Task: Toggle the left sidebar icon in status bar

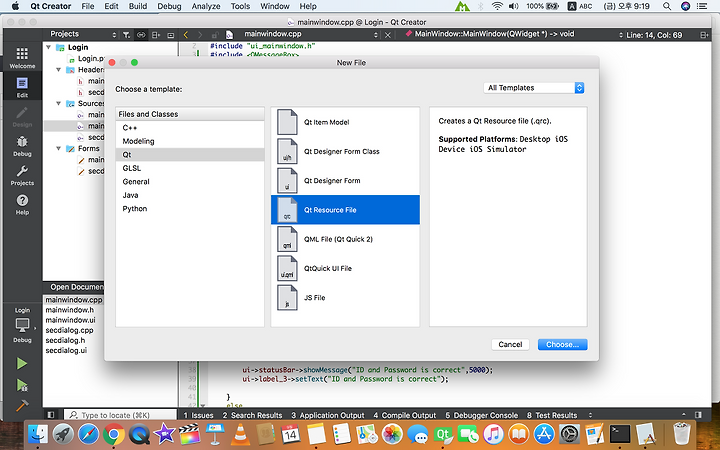Action: coord(51,415)
